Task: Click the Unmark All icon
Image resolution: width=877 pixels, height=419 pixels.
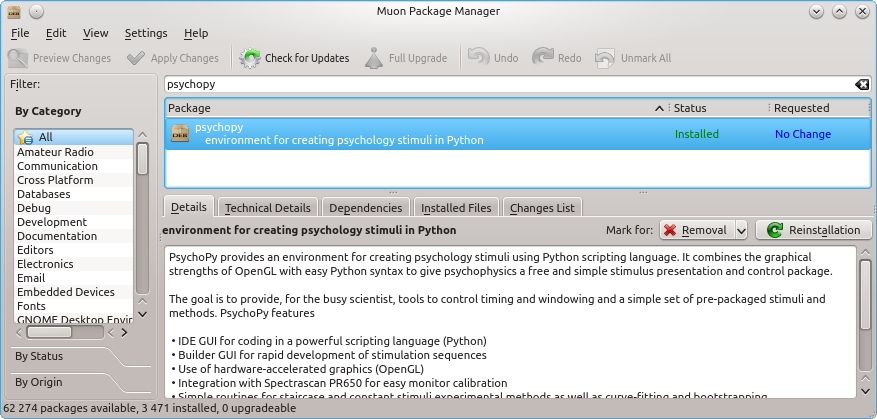Action: click(x=606, y=58)
